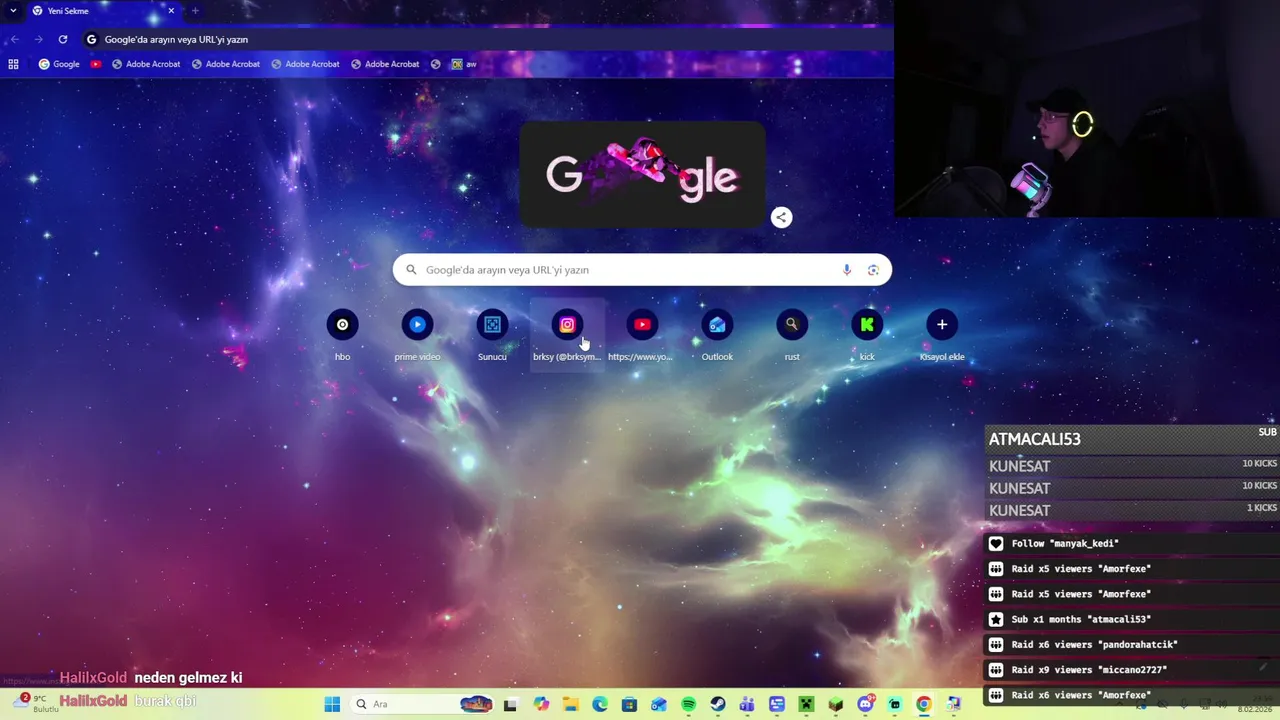Image resolution: width=1280 pixels, height=720 pixels.
Task: Open Steam from the taskbar
Action: pyautogui.click(x=718, y=704)
